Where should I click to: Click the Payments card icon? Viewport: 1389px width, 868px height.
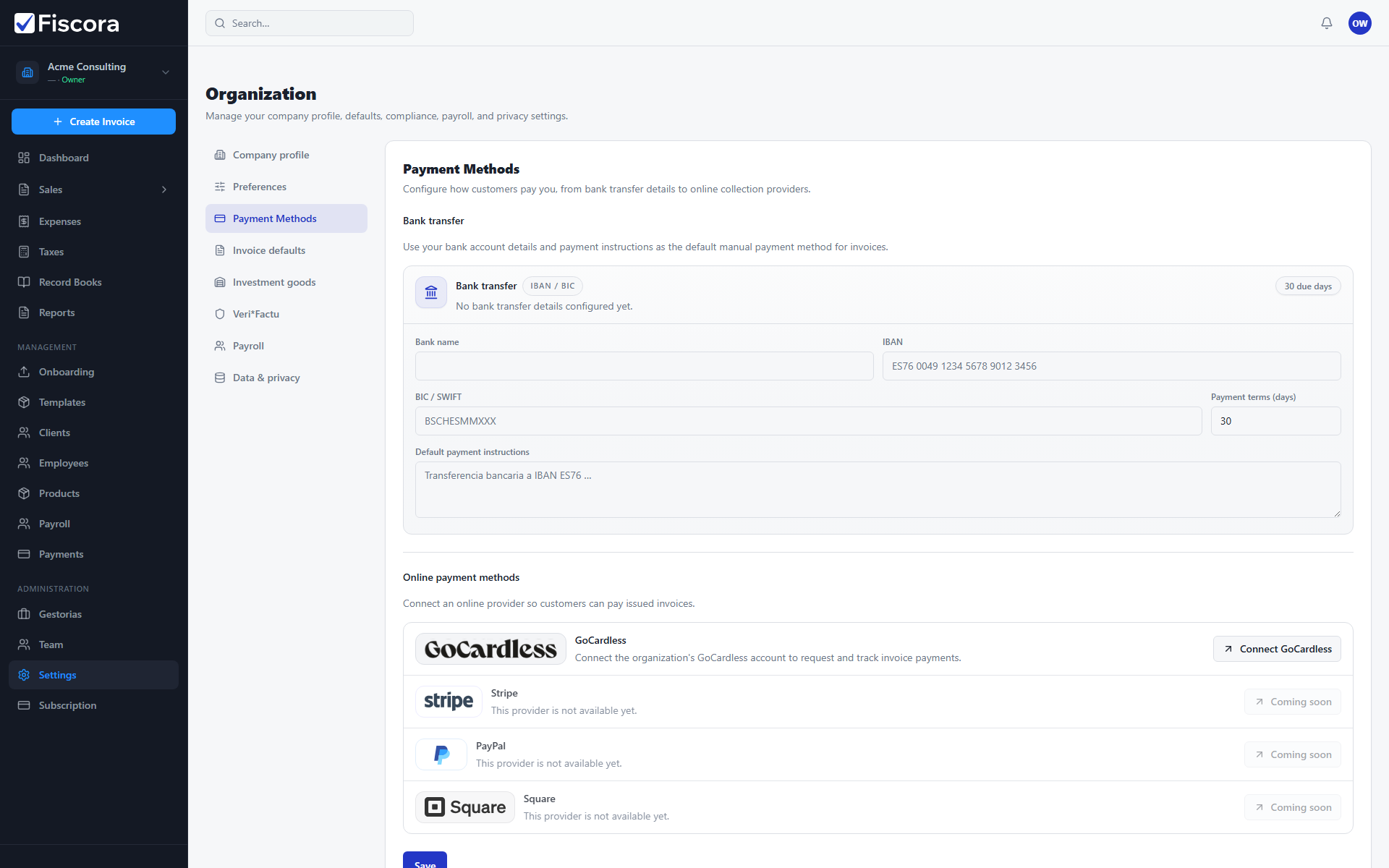[x=24, y=554]
